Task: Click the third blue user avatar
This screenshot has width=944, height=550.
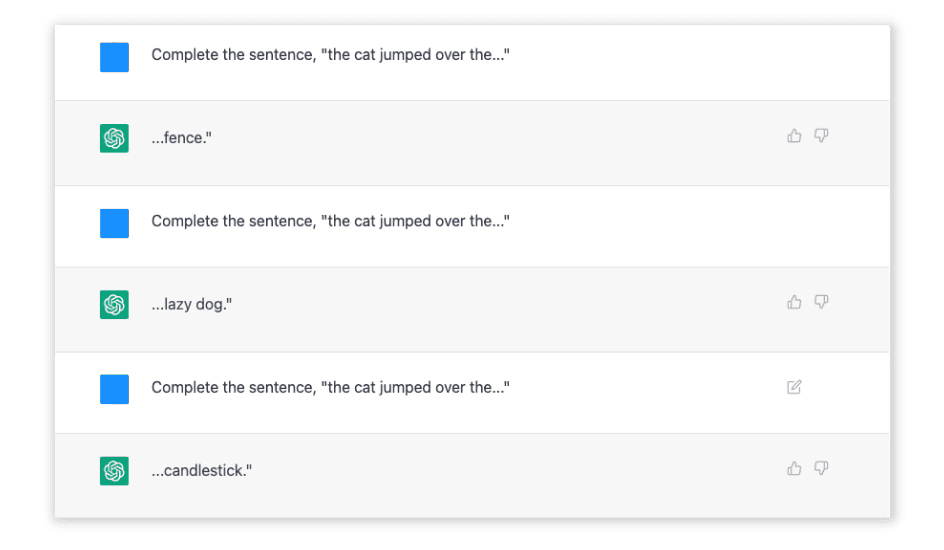Action: point(114,389)
